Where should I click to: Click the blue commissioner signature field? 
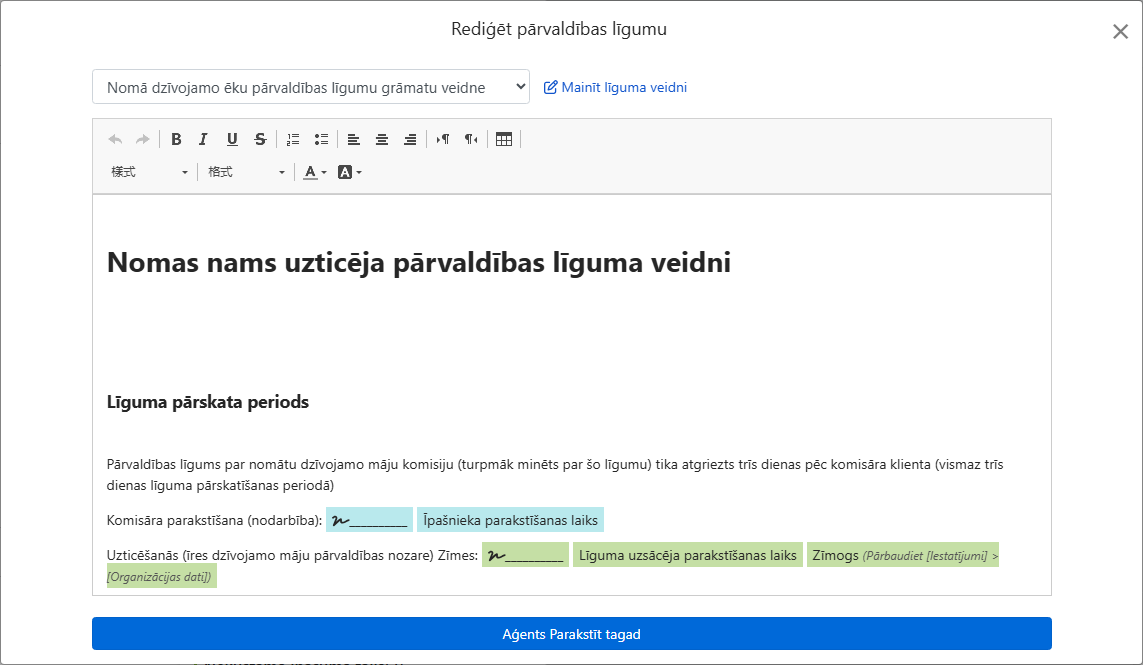370,520
